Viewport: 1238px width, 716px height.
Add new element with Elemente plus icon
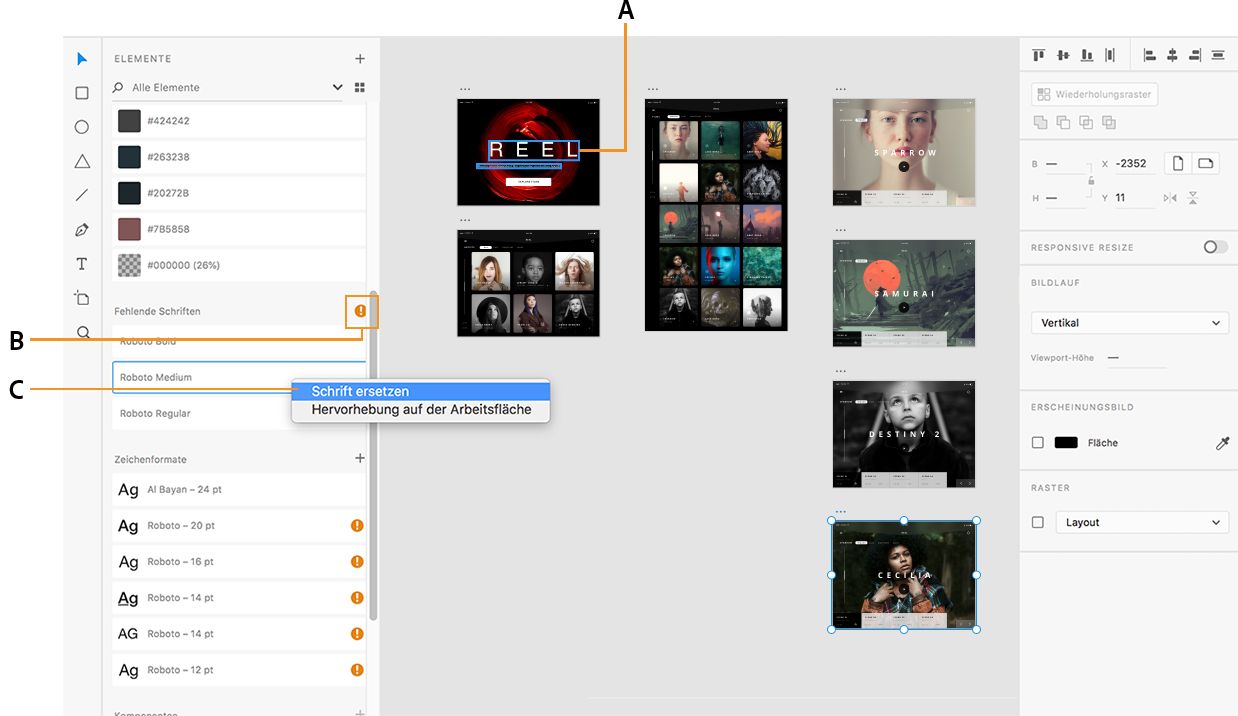click(x=360, y=59)
